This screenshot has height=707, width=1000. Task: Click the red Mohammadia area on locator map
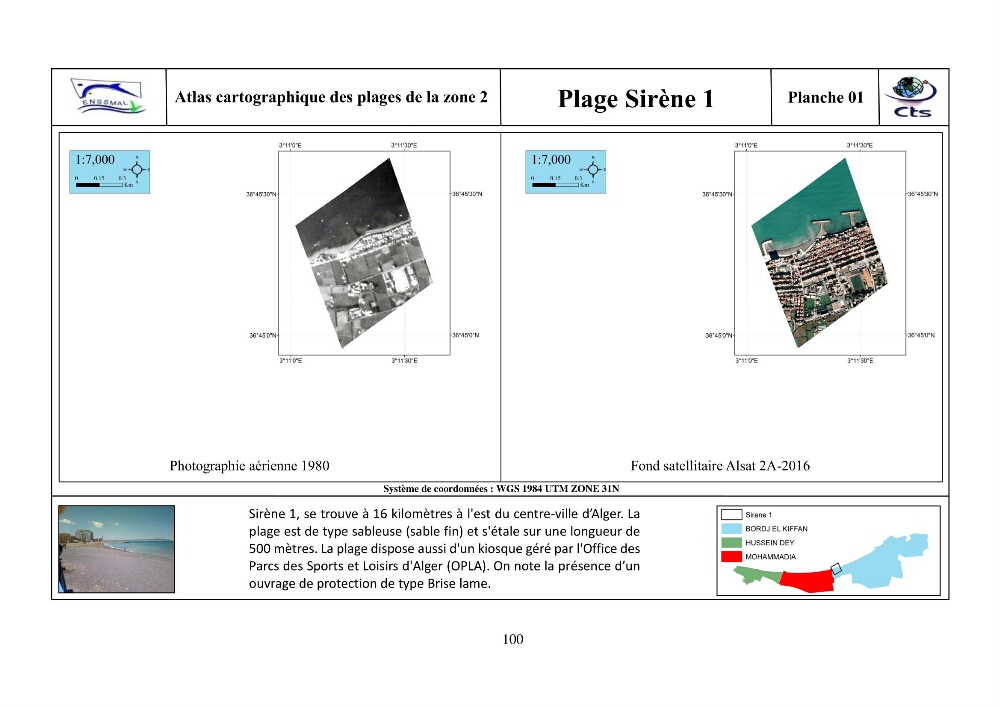point(807,581)
